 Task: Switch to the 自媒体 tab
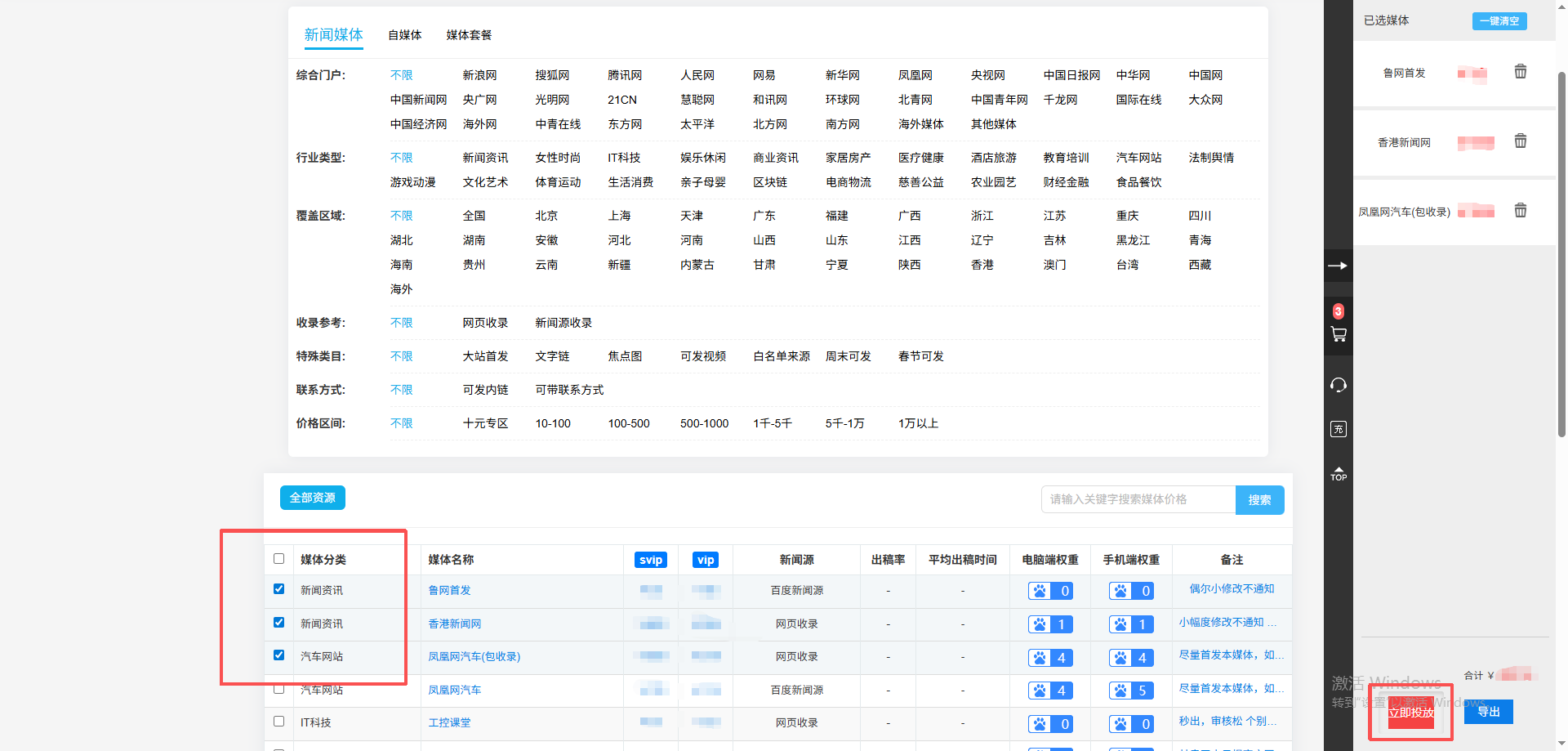click(404, 35)
